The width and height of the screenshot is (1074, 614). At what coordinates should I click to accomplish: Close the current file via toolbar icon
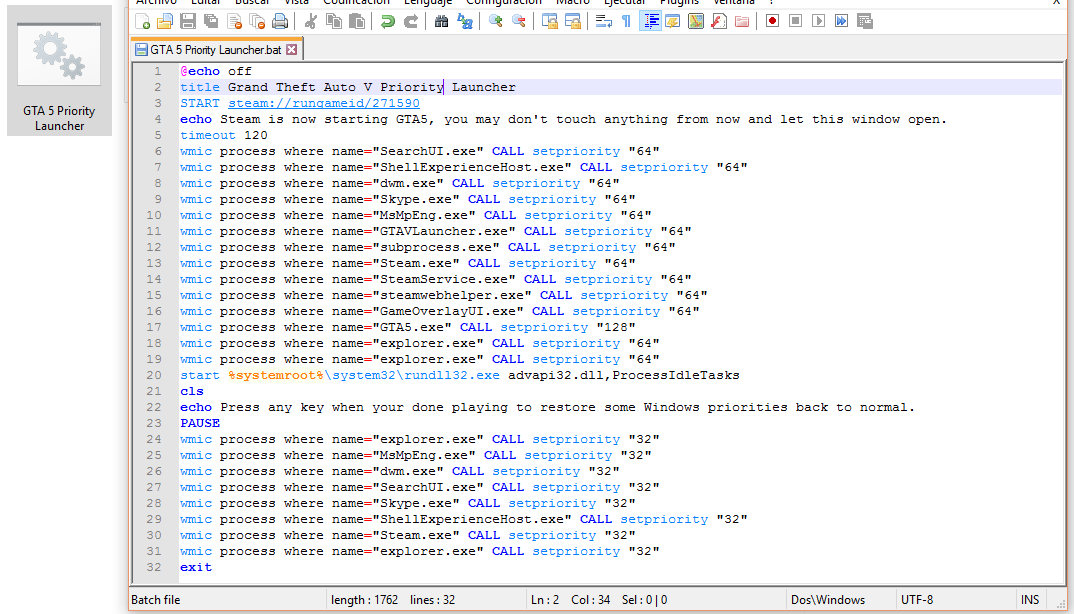pos(234,21)
